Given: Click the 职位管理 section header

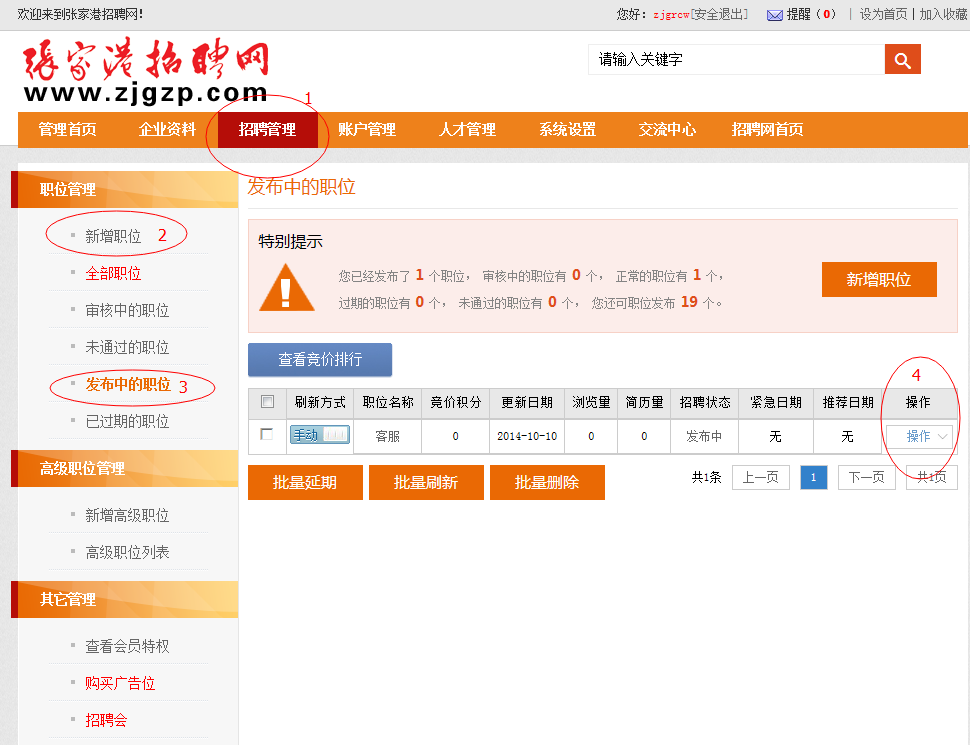Looking at the screenshot, I should [125, 189].
